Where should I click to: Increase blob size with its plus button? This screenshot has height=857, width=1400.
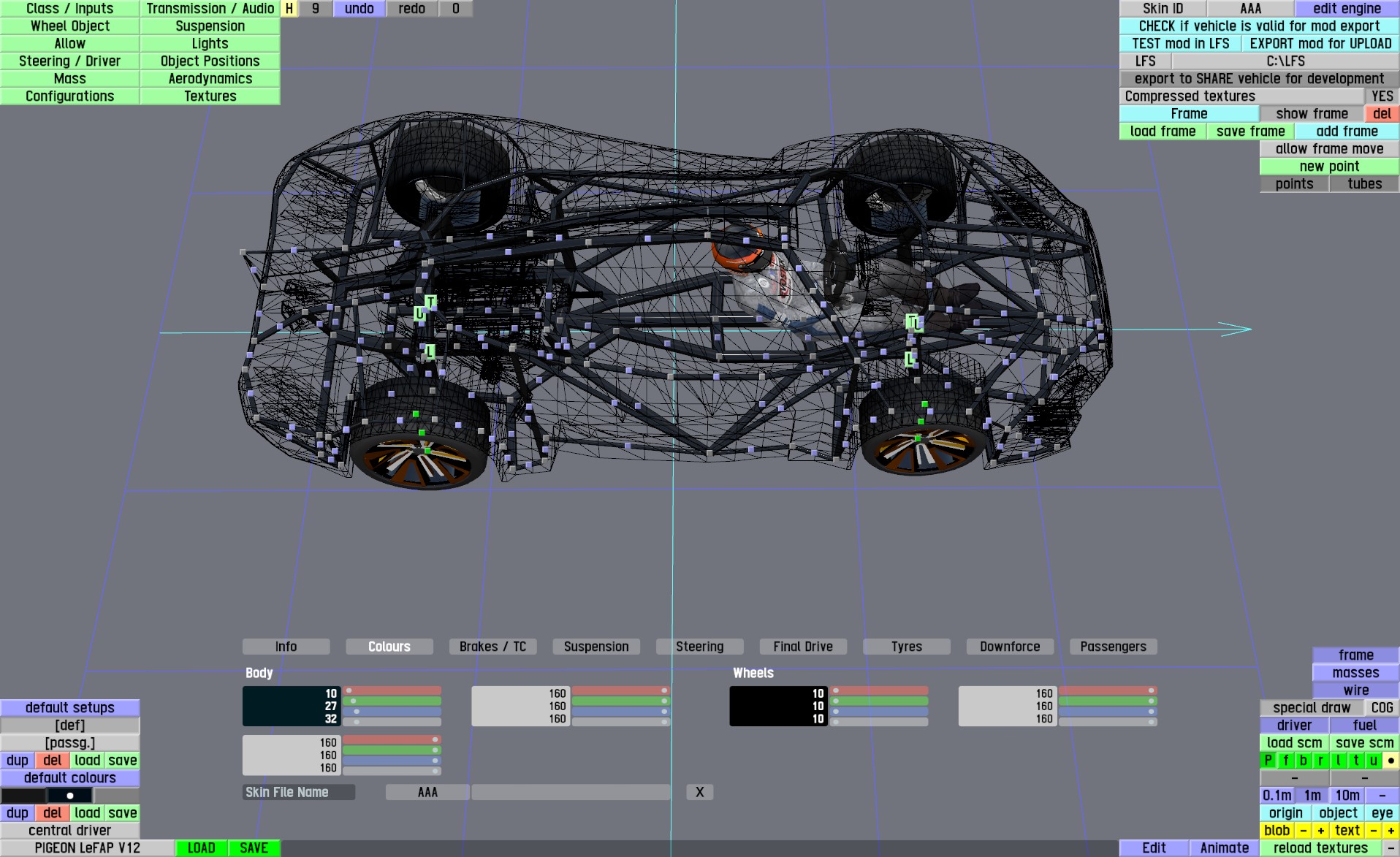click(x=1320, y=831)
